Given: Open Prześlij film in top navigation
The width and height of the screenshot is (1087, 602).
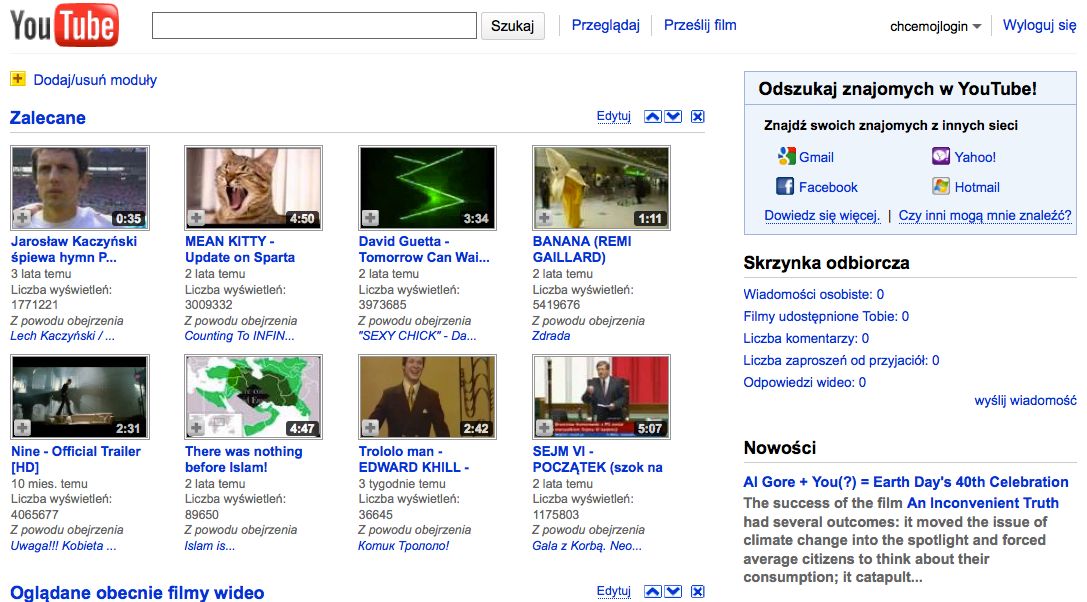Looking at the screenshot, I should coord(700,25).
